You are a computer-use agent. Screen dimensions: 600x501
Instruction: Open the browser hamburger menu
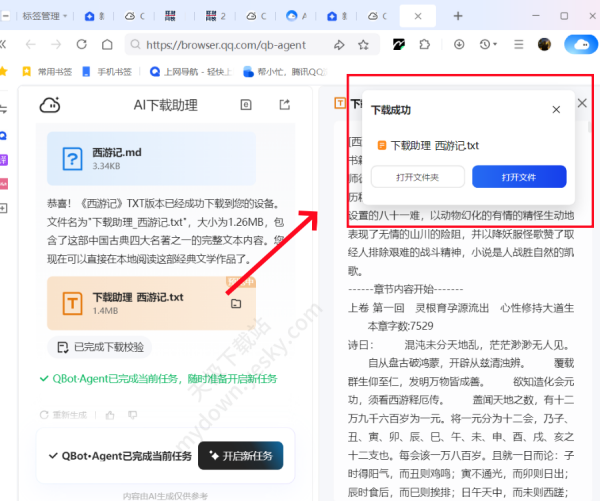point(518,45)
